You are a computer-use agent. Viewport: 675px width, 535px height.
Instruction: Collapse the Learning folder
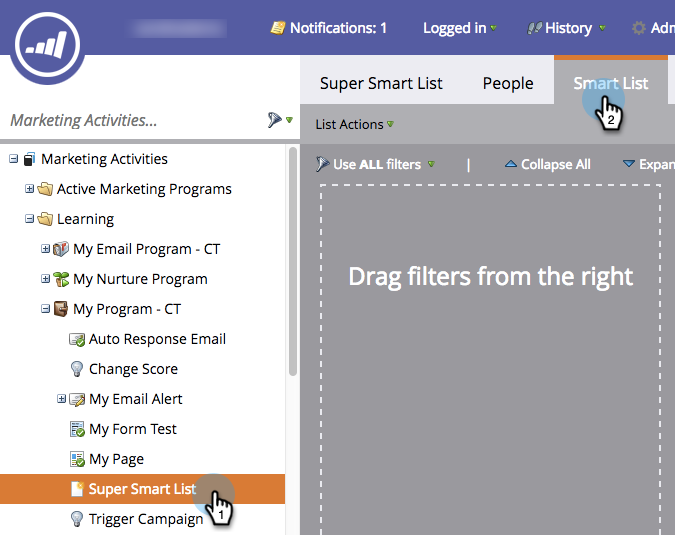point(29,219)
